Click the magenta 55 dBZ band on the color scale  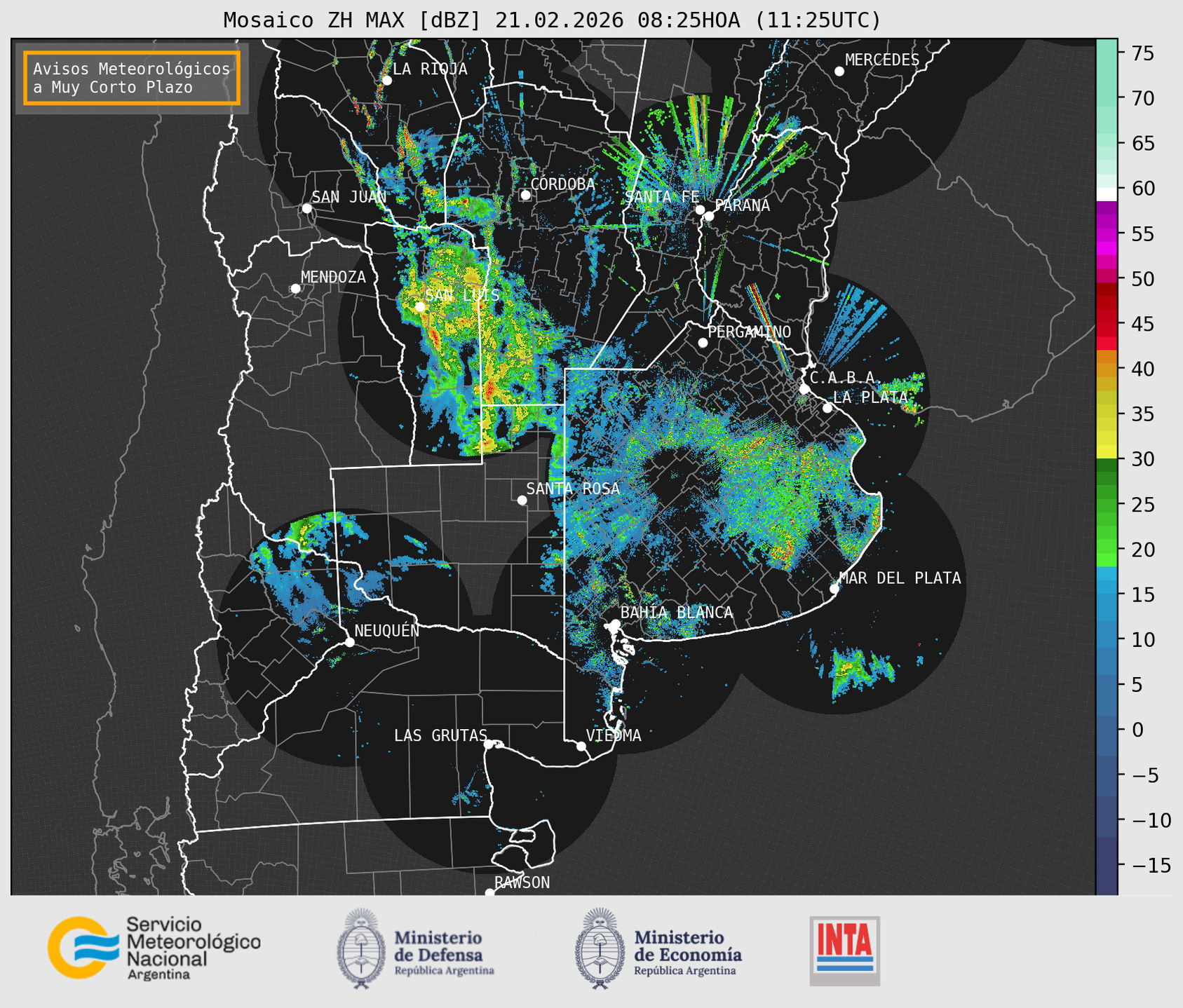coord(1107,236)
